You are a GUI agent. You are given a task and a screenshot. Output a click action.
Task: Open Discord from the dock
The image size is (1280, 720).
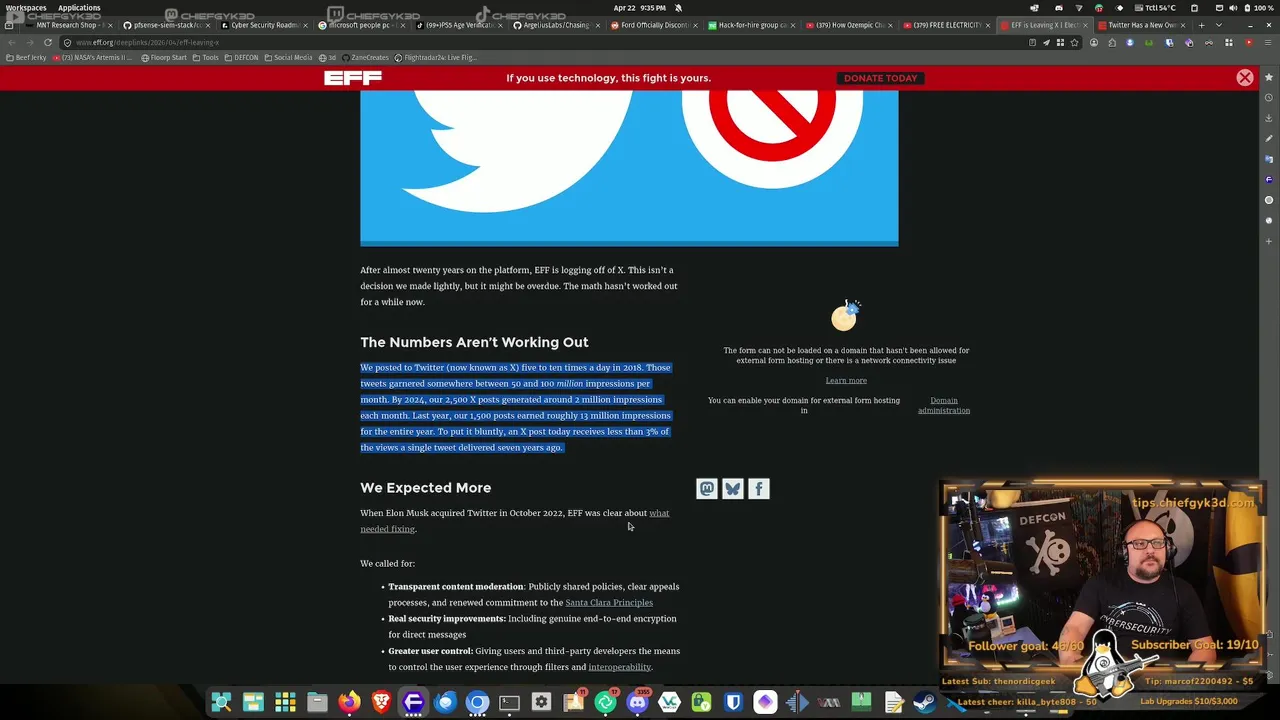[637, 702]
